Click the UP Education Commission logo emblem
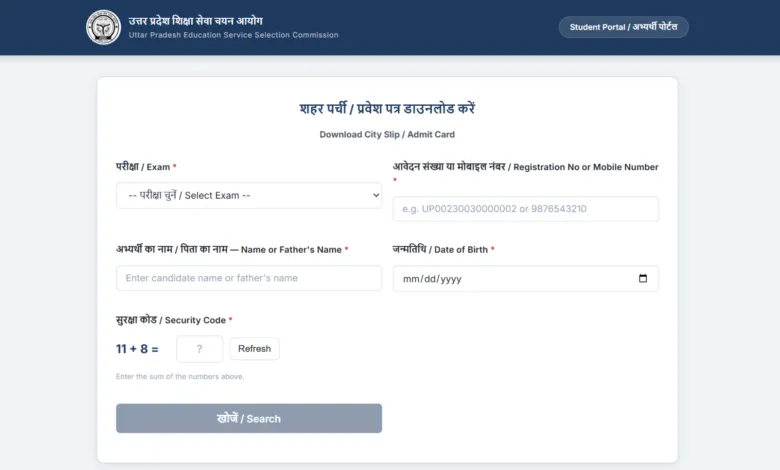The width and height of the screenshot is (780, 470). click(x=103, y=27)
